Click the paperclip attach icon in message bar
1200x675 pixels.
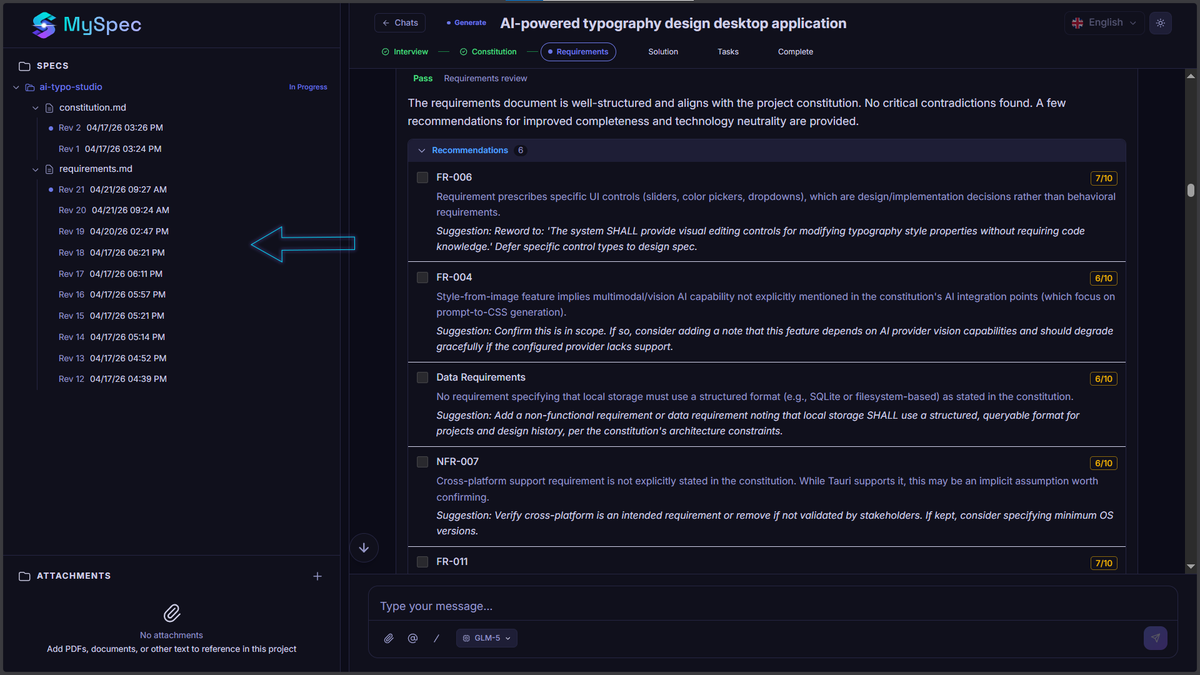[x=389, y=638]
